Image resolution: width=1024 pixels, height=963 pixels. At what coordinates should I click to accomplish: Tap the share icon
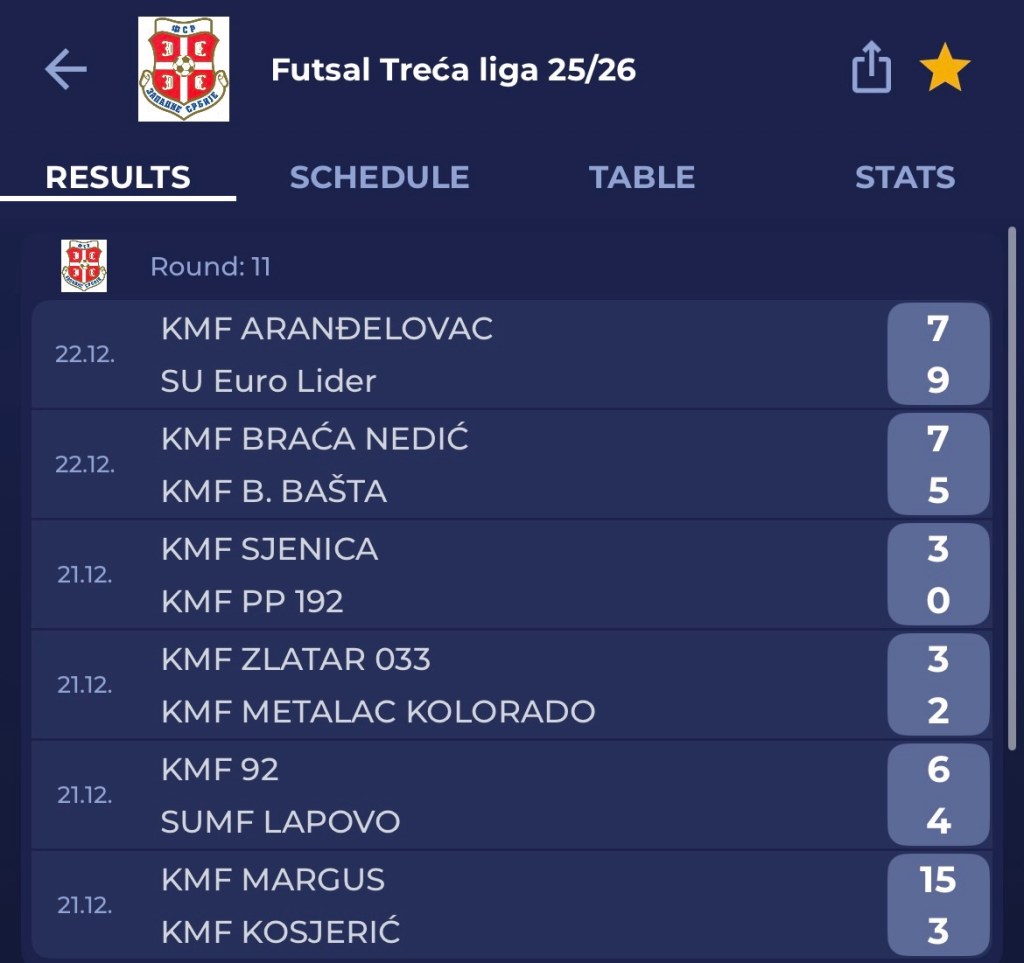click(x=871, y=70)
